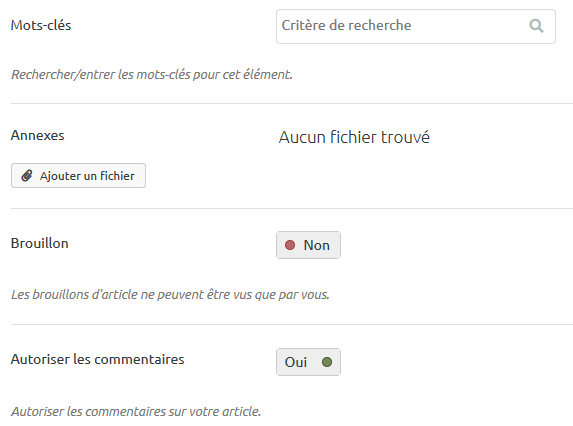
Task: Click the Annexes section label
Action: tap(37, 135)
